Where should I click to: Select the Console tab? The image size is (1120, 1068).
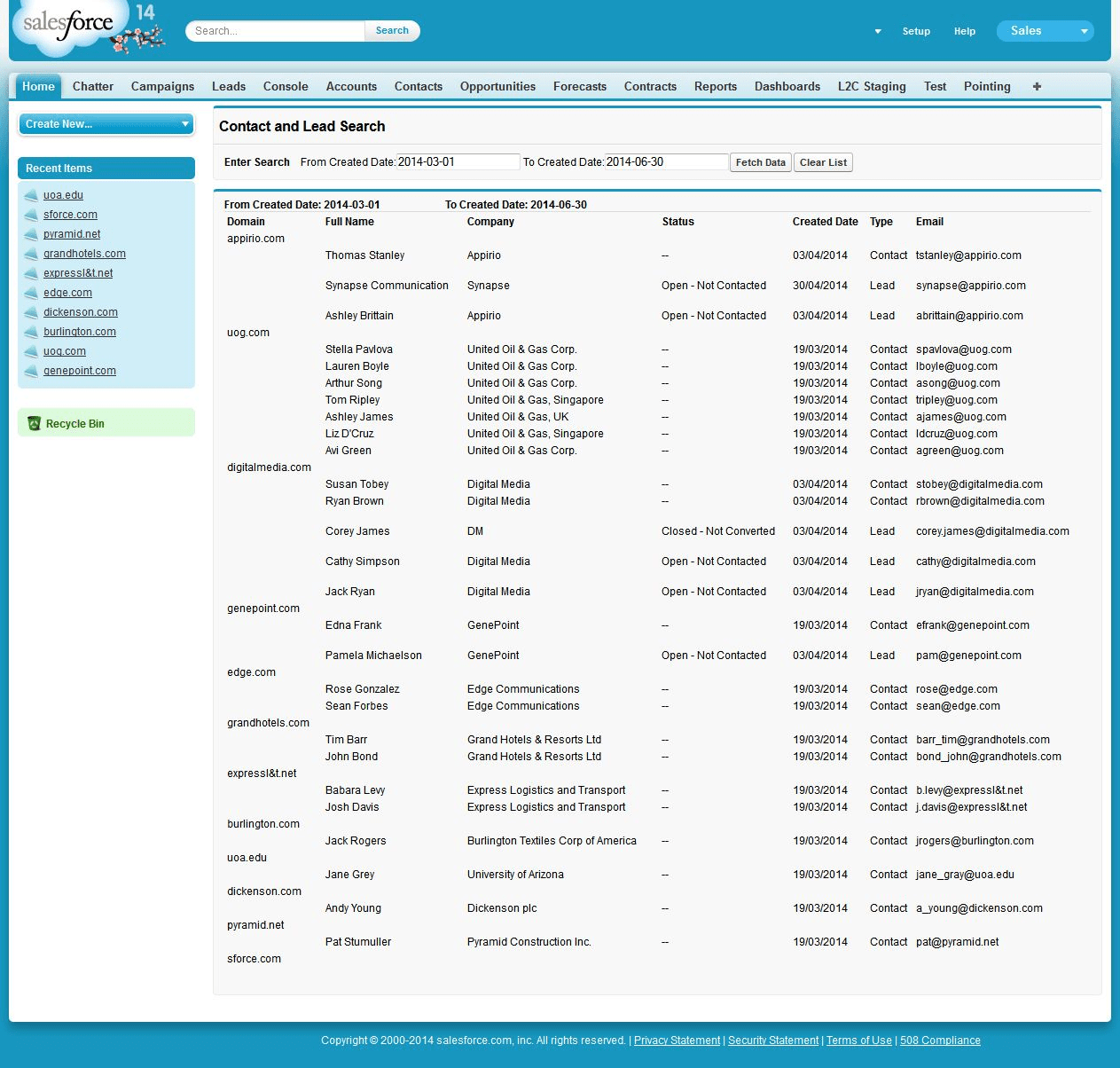pyautogui.click(x=286, y=86)
